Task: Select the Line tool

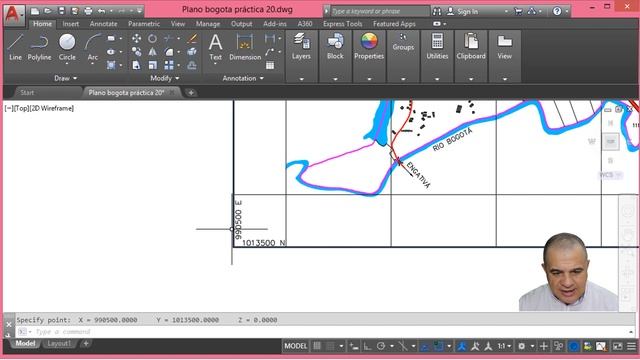Action: click(15, 47)
